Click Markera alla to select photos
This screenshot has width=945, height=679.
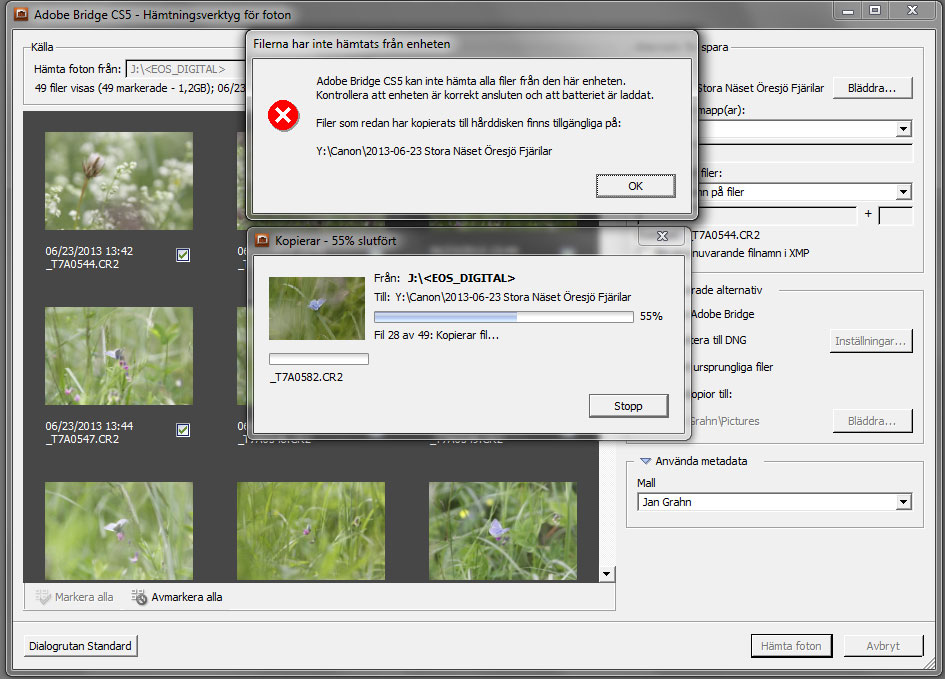(x=84, y=597)
